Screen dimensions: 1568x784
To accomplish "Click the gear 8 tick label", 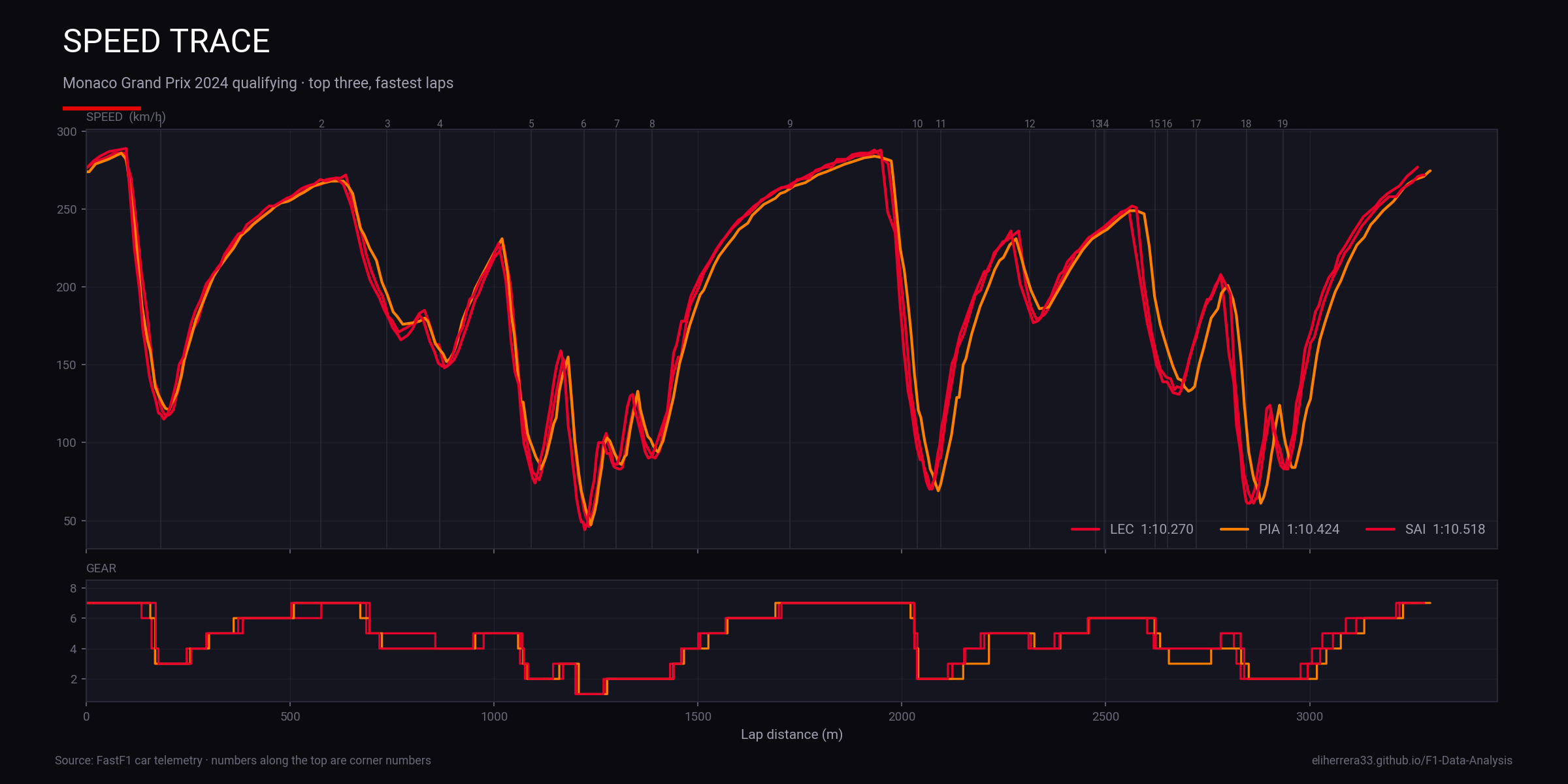I will [x=74, y=589].
